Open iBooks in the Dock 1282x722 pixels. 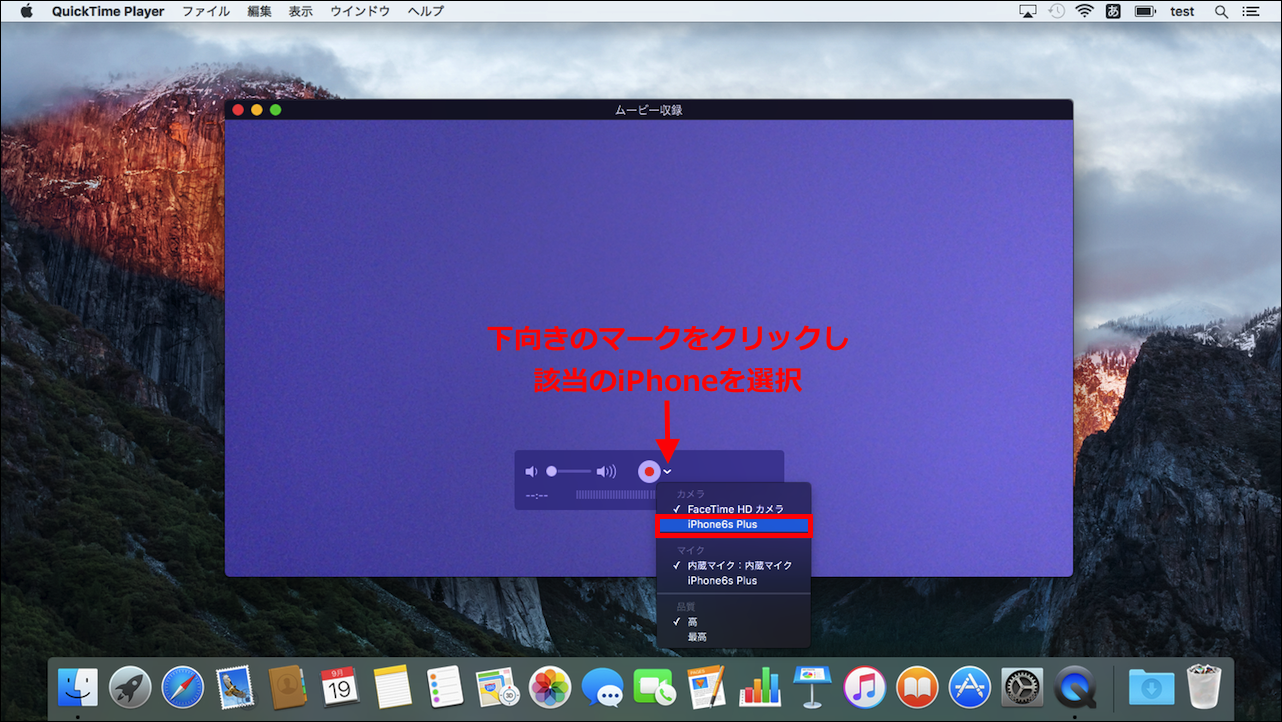click(x=917, y=687)
